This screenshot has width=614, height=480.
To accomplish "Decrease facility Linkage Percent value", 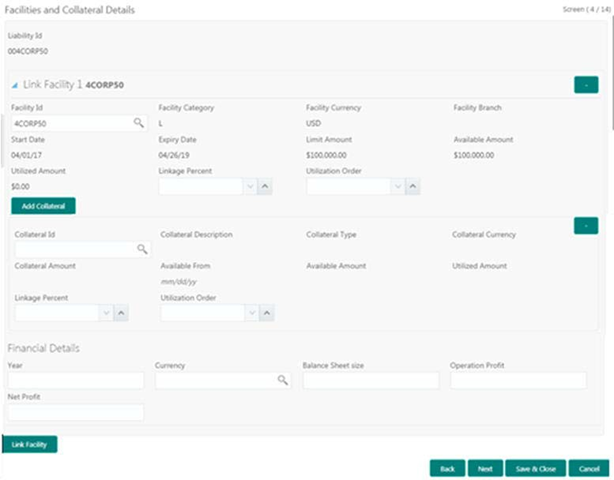I will pos(250,187).
